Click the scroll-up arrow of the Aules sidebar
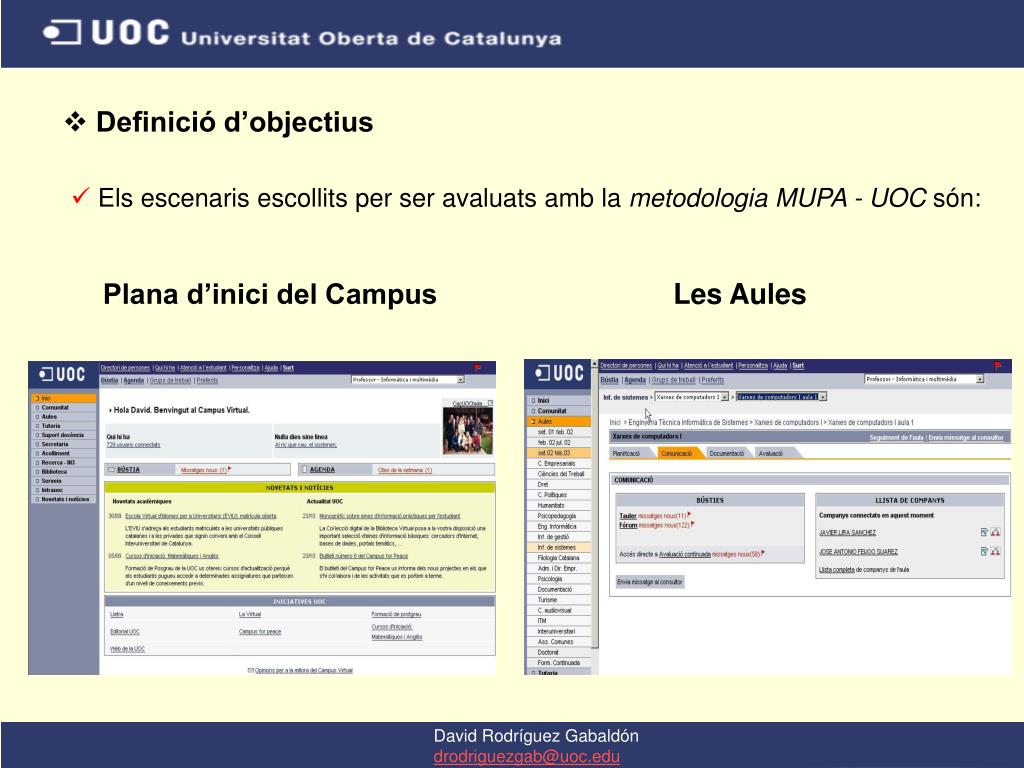1024x768 pixels. pos(595,363)
